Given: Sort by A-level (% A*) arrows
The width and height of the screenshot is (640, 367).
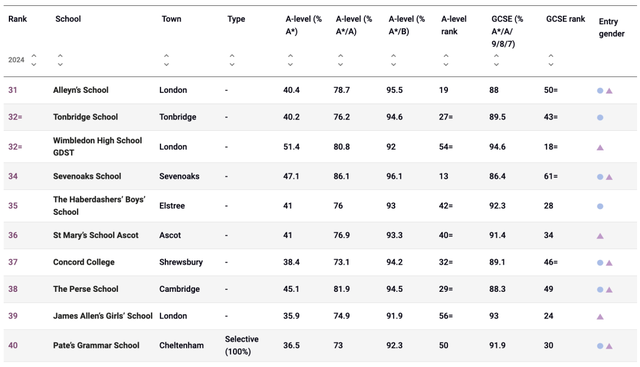Looking at the screenshot, I should [290, 60].
